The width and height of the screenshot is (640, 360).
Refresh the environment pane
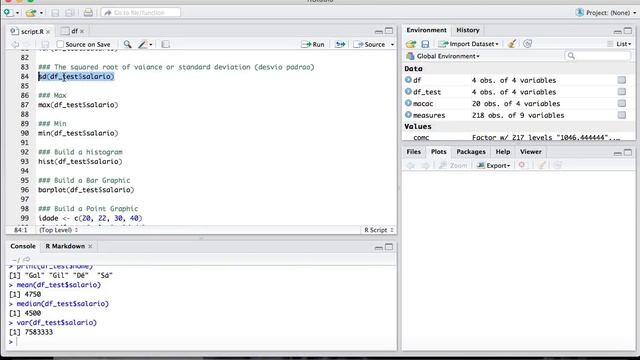[x=528, y=44]
